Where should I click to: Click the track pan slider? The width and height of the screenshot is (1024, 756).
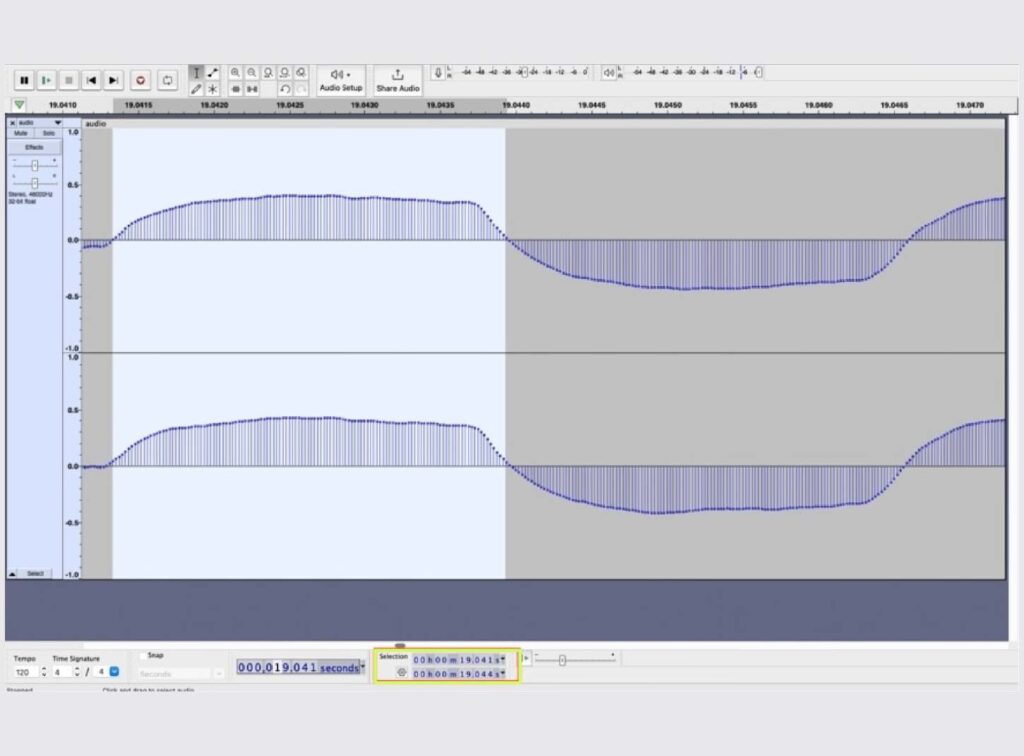(x=35, y=183)
